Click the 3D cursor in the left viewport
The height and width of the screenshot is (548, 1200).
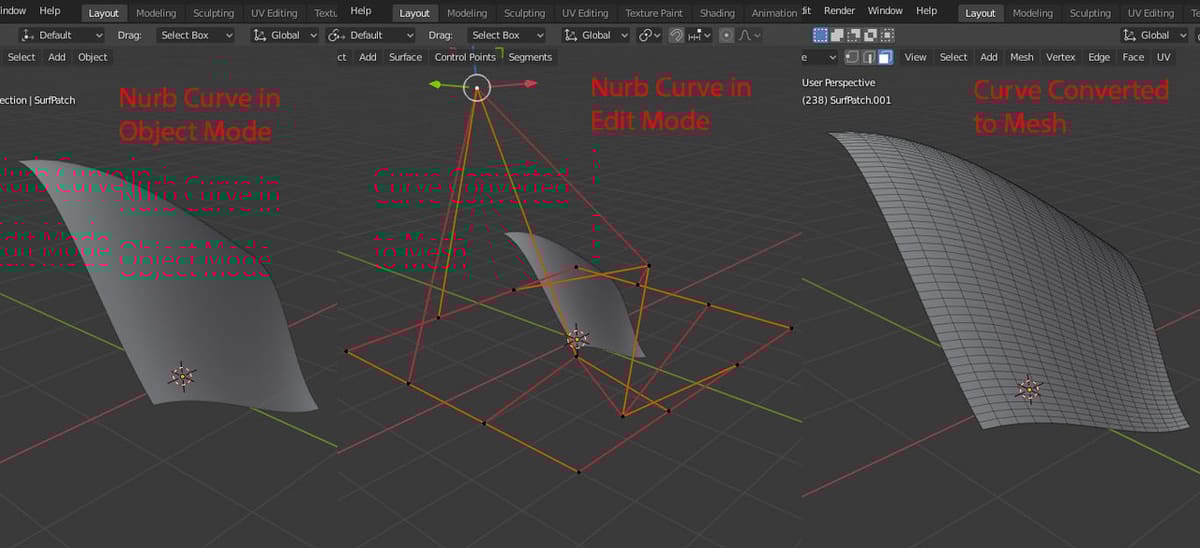click(182, 376)
